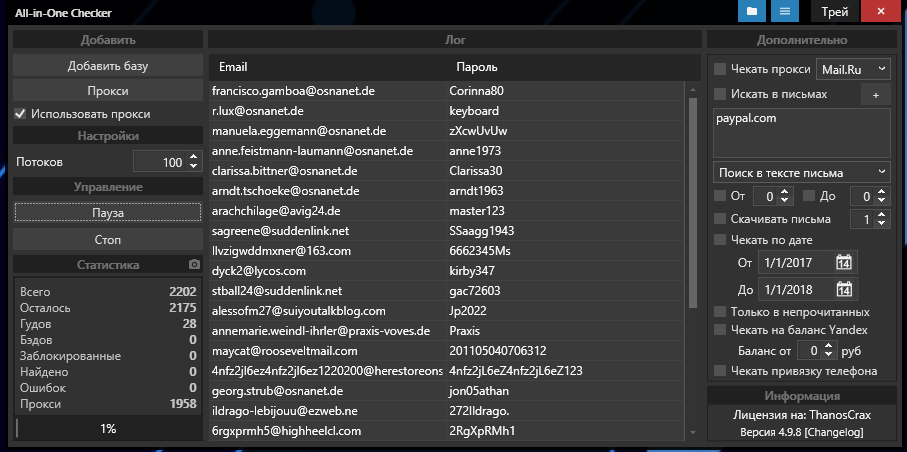Image resolution: width=907 pixels, height=452 pixels.
Task: Open calendar picker for the От date
Action: [843, 263]
